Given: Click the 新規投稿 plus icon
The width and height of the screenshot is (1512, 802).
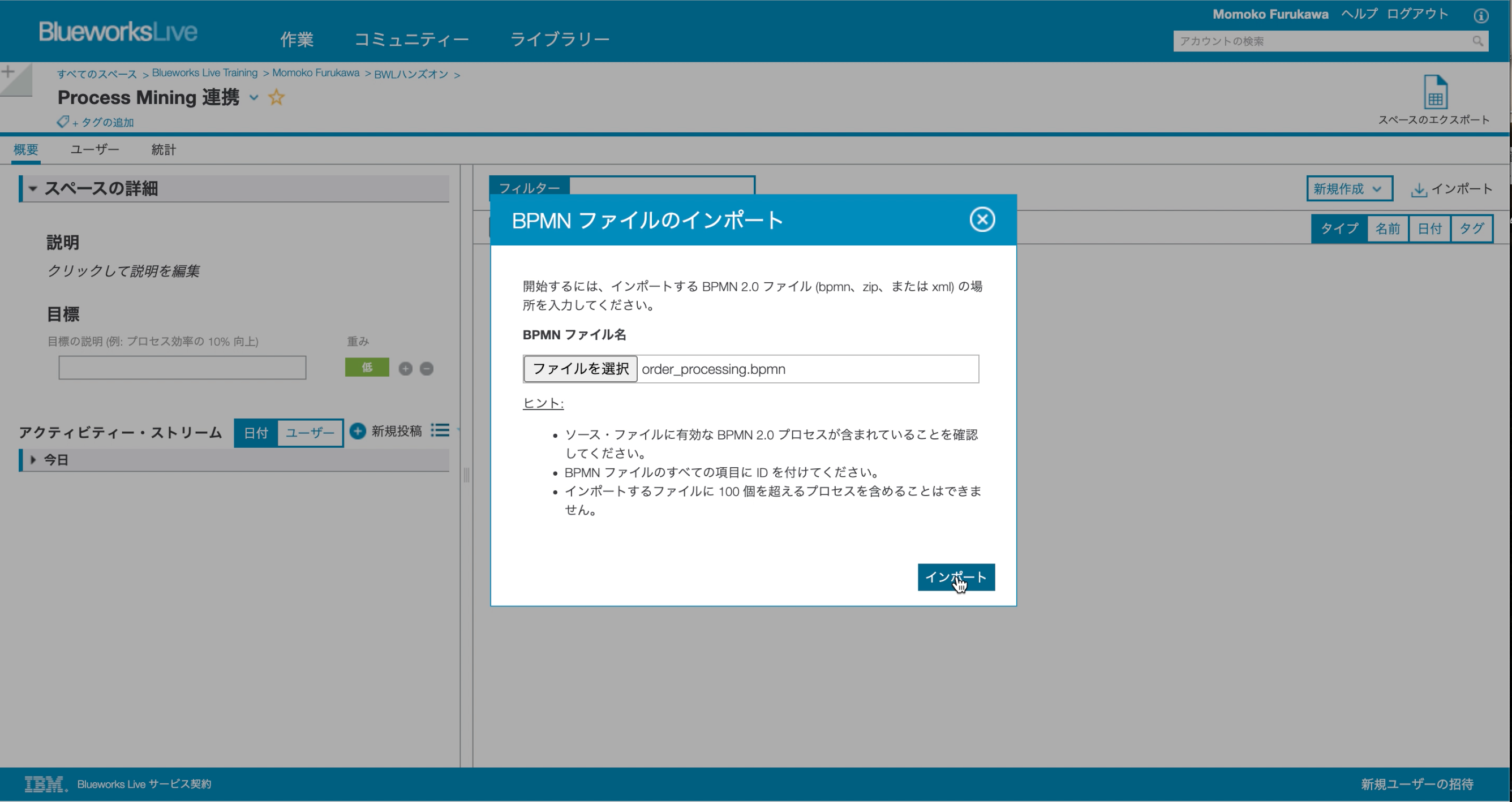Looking at the screenshot, I should [357, 431].
